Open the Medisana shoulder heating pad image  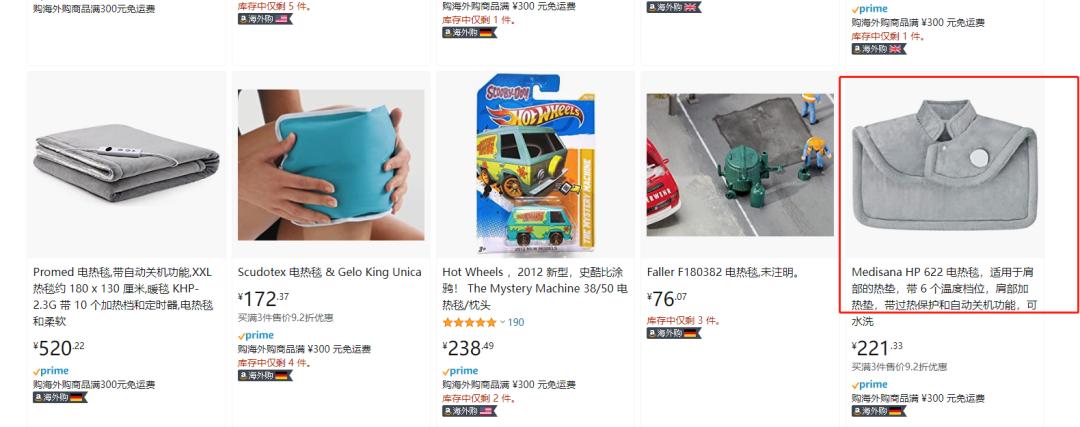pos(944,165)
